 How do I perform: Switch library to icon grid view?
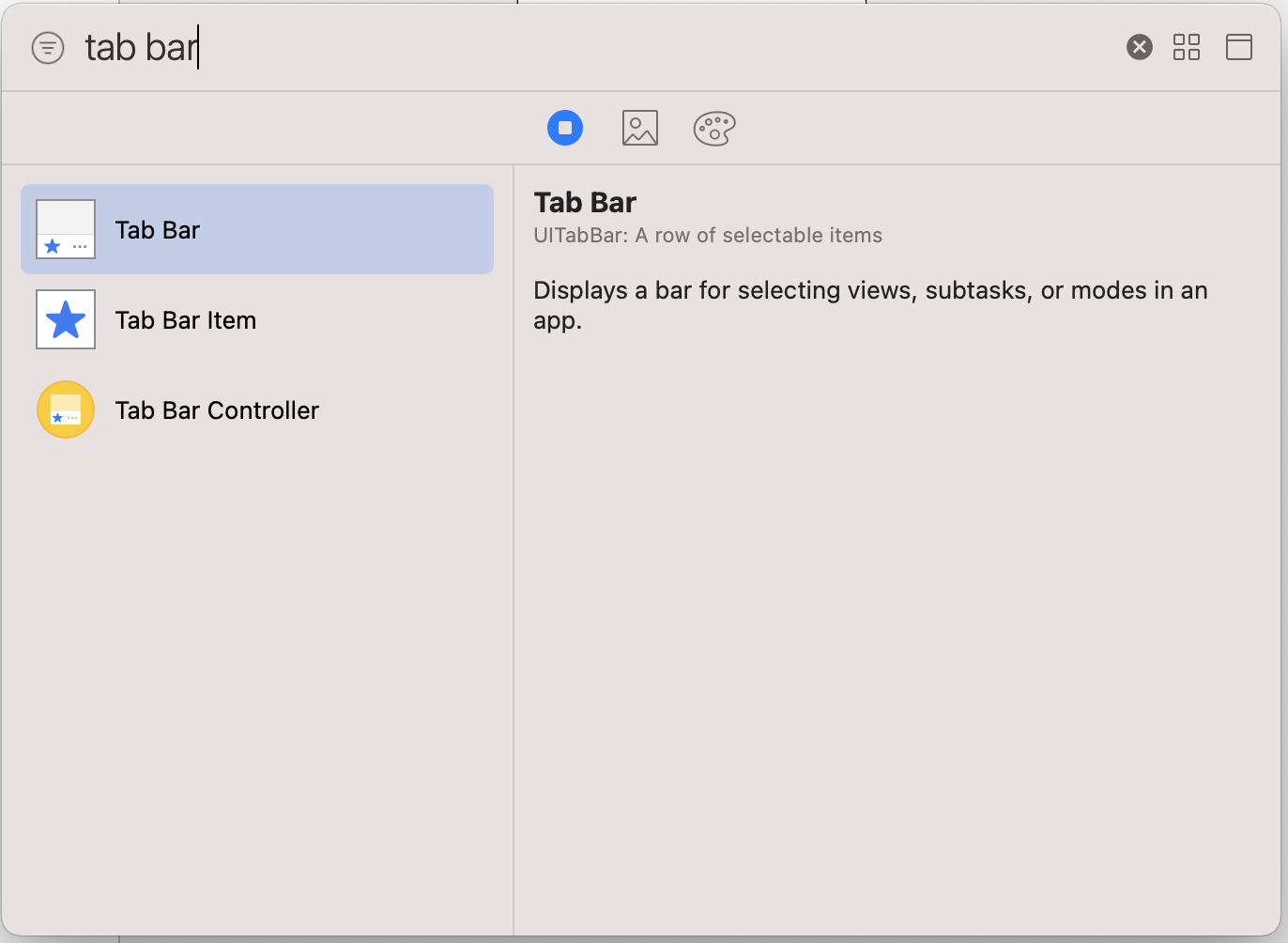[x=1187, y=47]
